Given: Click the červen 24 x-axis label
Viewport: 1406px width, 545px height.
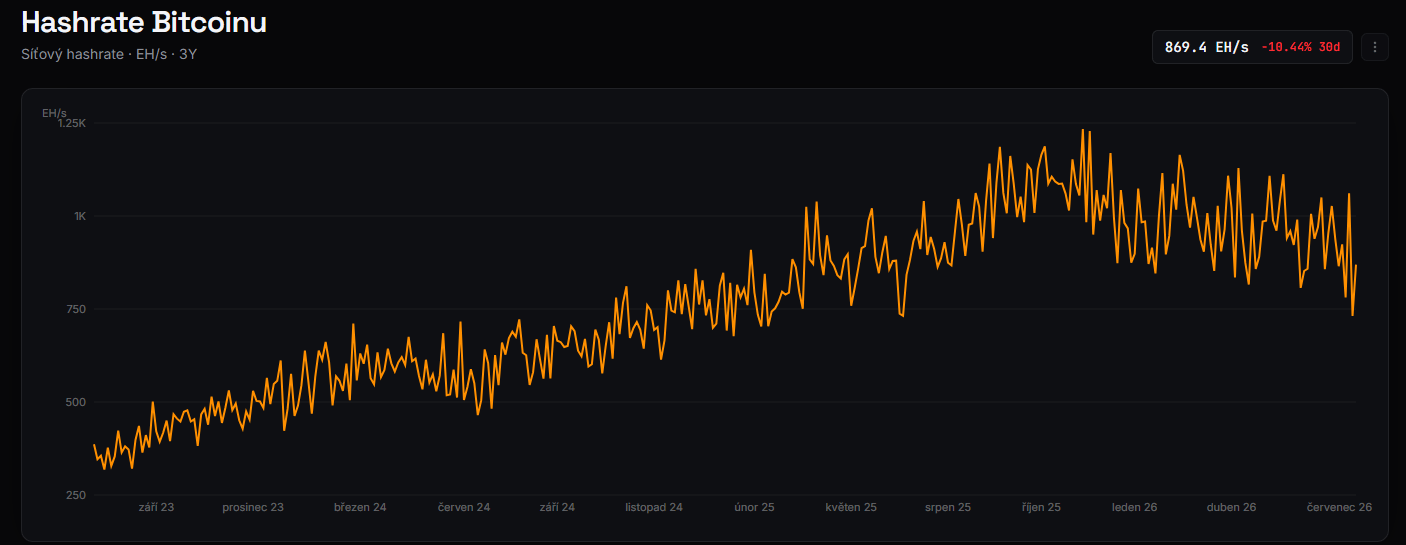Looking at the screenshot, I should 464,507.
